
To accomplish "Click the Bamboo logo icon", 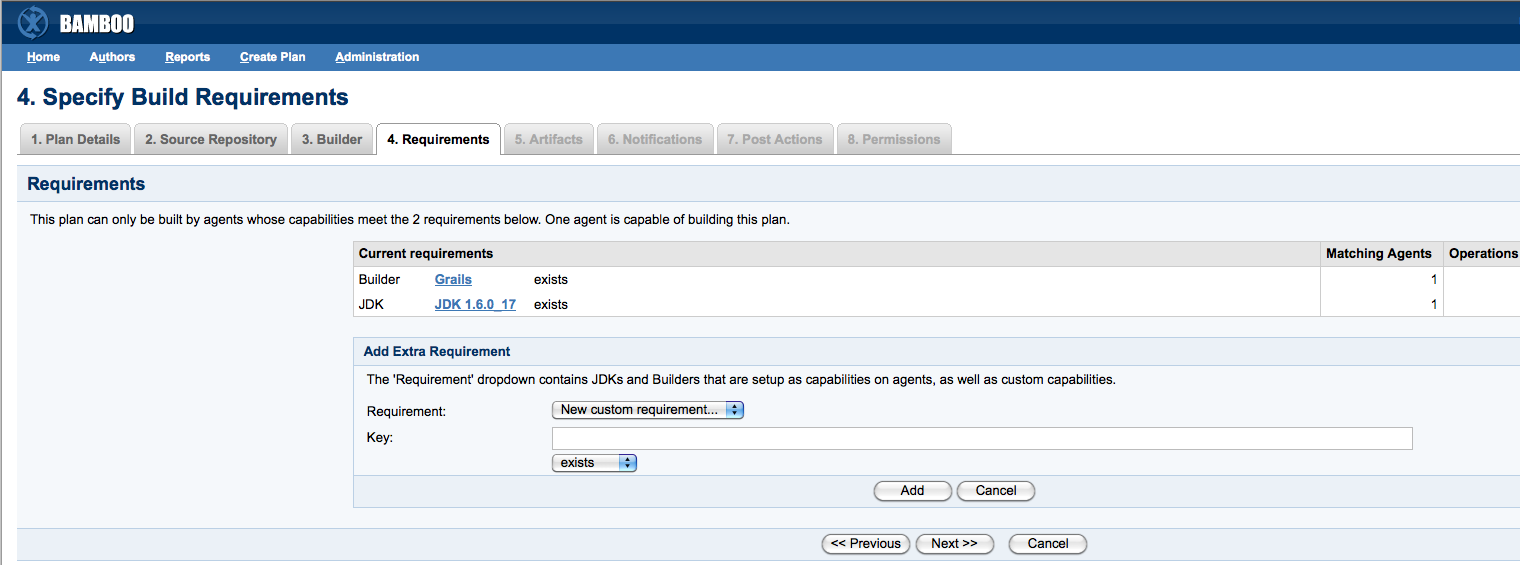I will coord(33,22).
